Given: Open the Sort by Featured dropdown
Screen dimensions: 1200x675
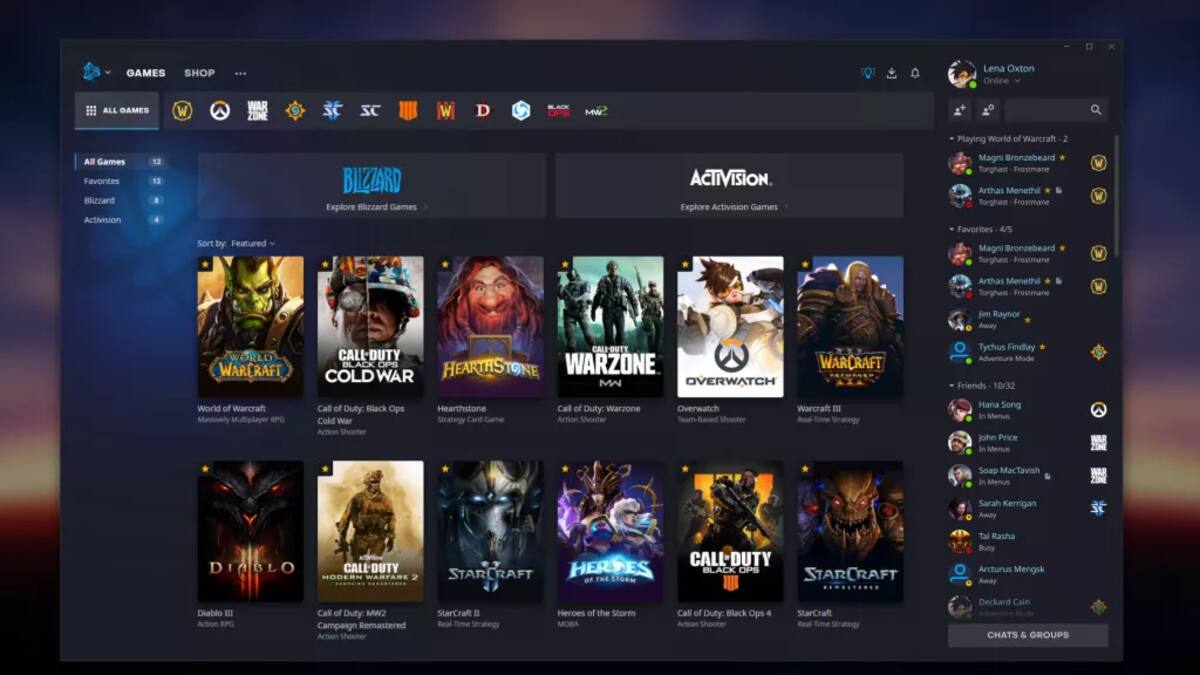Looking at the screenshot, I should click(x=252, y=243).
